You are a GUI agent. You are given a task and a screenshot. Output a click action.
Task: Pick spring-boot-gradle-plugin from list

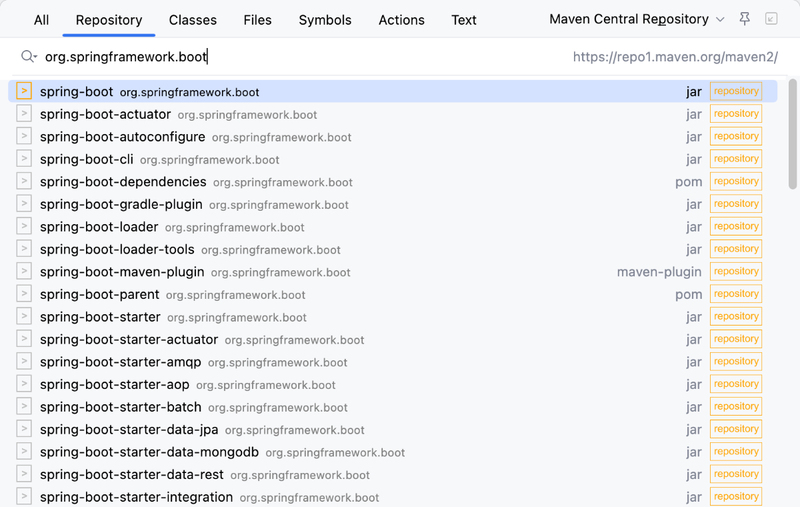click(121, 204)
